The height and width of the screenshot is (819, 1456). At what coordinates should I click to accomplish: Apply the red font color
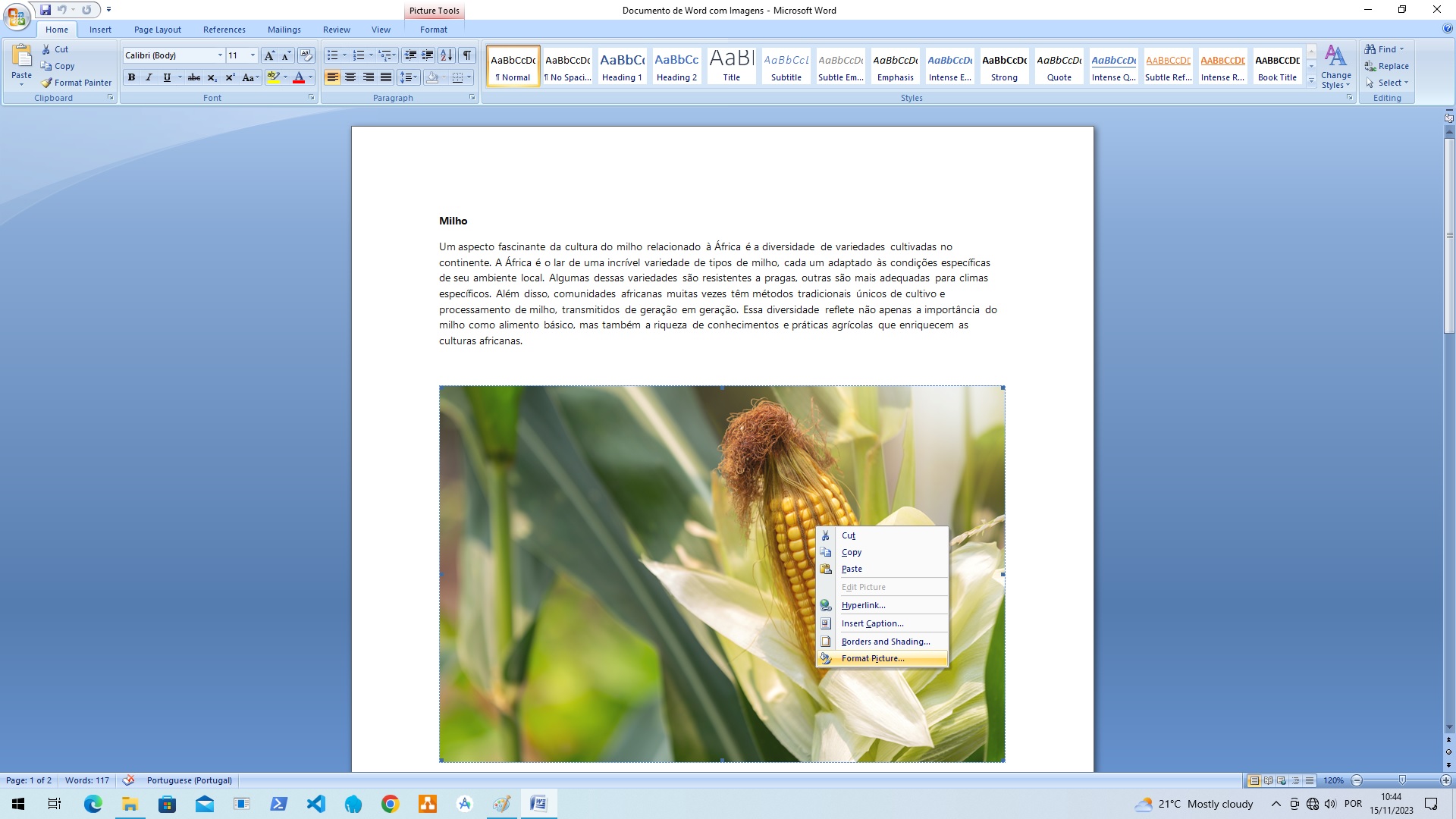pos(299,77)
